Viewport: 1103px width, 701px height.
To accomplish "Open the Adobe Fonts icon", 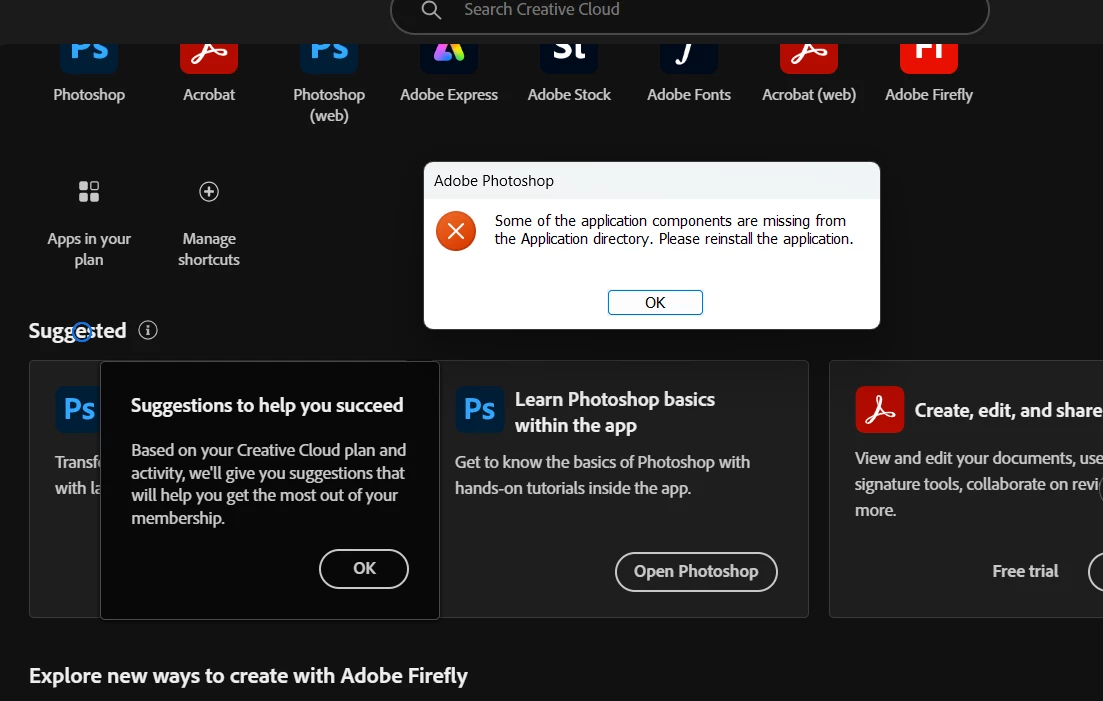I will click(x=689, y=58).
